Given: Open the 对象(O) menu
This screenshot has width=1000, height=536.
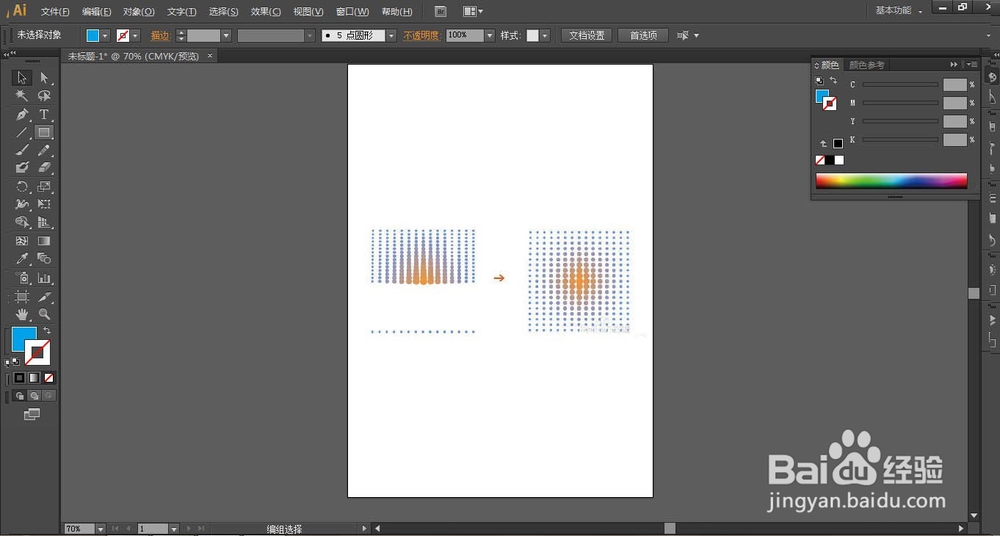Looking at the screenshot, I should point(139,12).
